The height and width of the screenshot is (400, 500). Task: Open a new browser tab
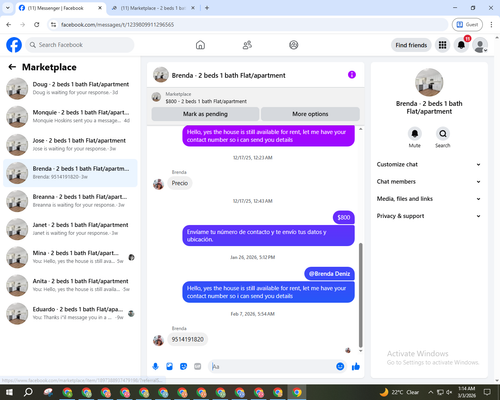coord(207,8)
